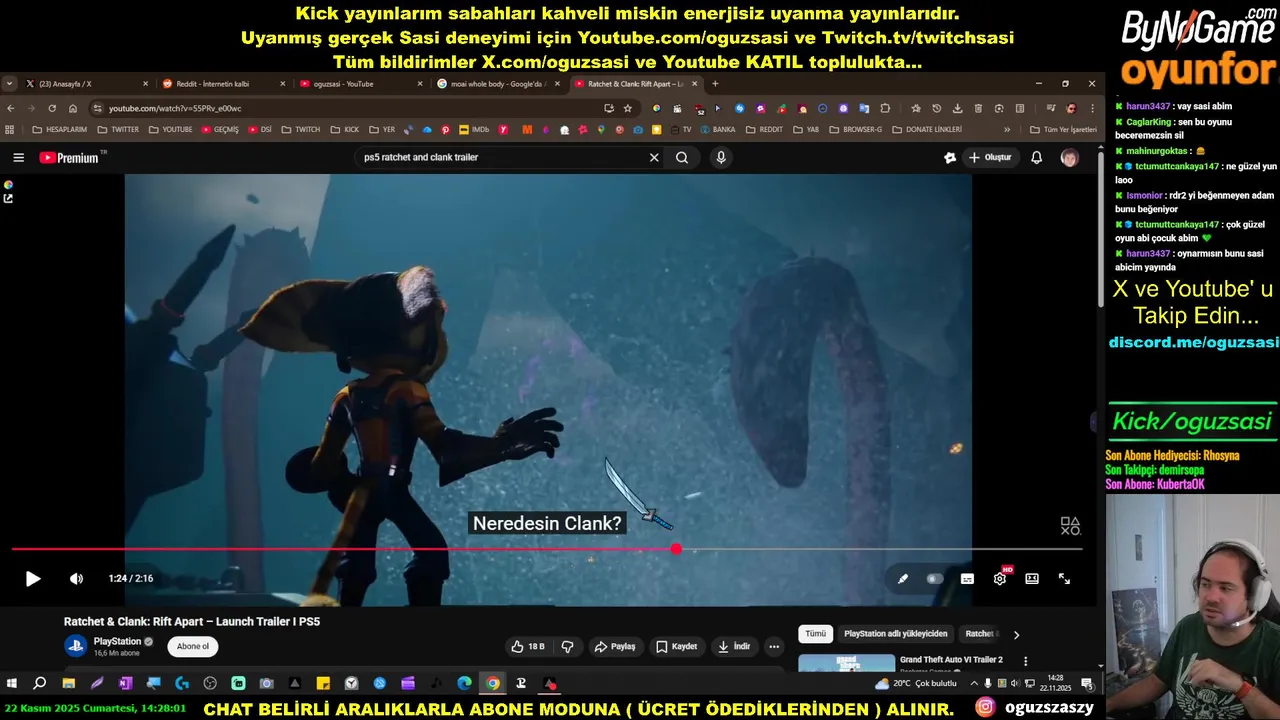Viewport: 1280px width, 720px height.
Task: Play the Ratchet & Clank trailer video
Action: [33, 579]
